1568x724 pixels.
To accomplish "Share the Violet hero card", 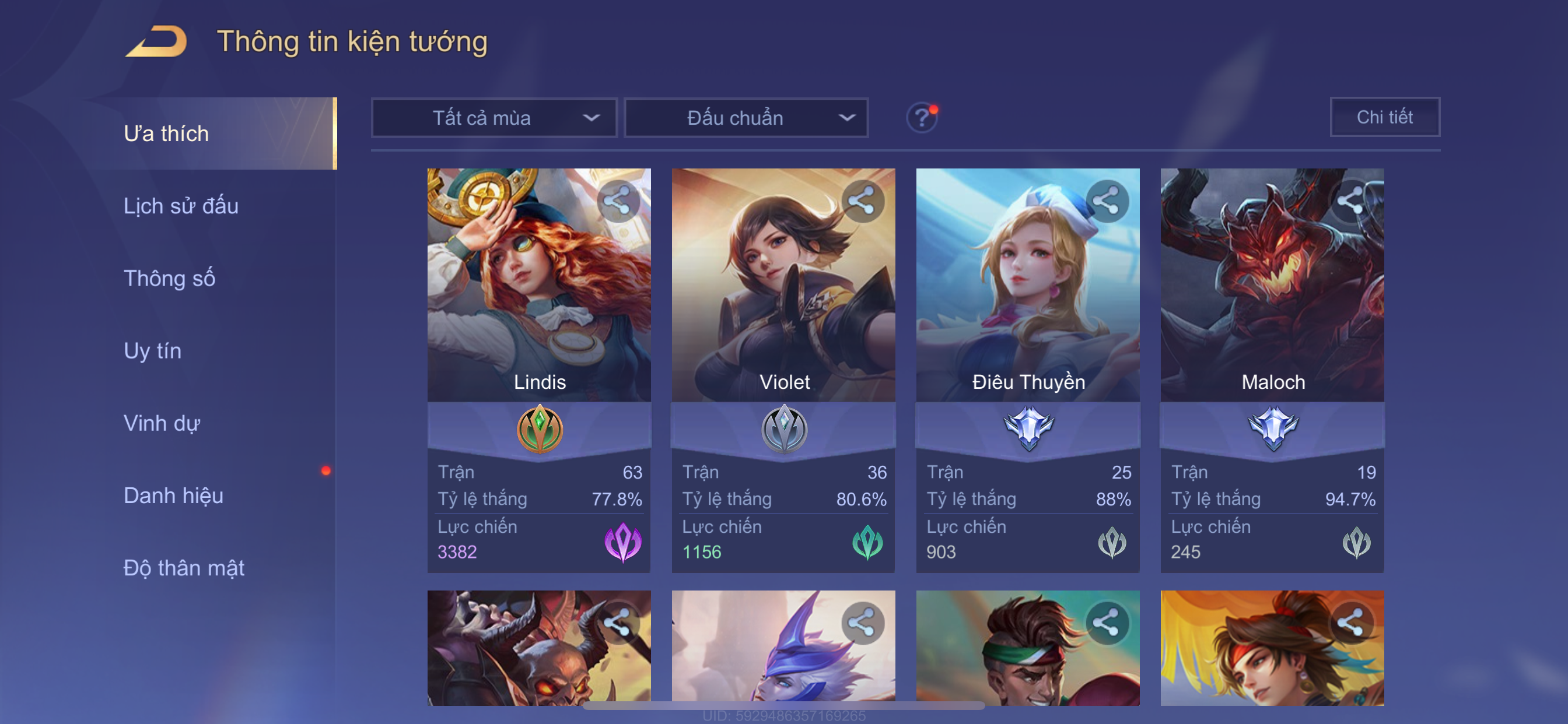I will [862, 200].
